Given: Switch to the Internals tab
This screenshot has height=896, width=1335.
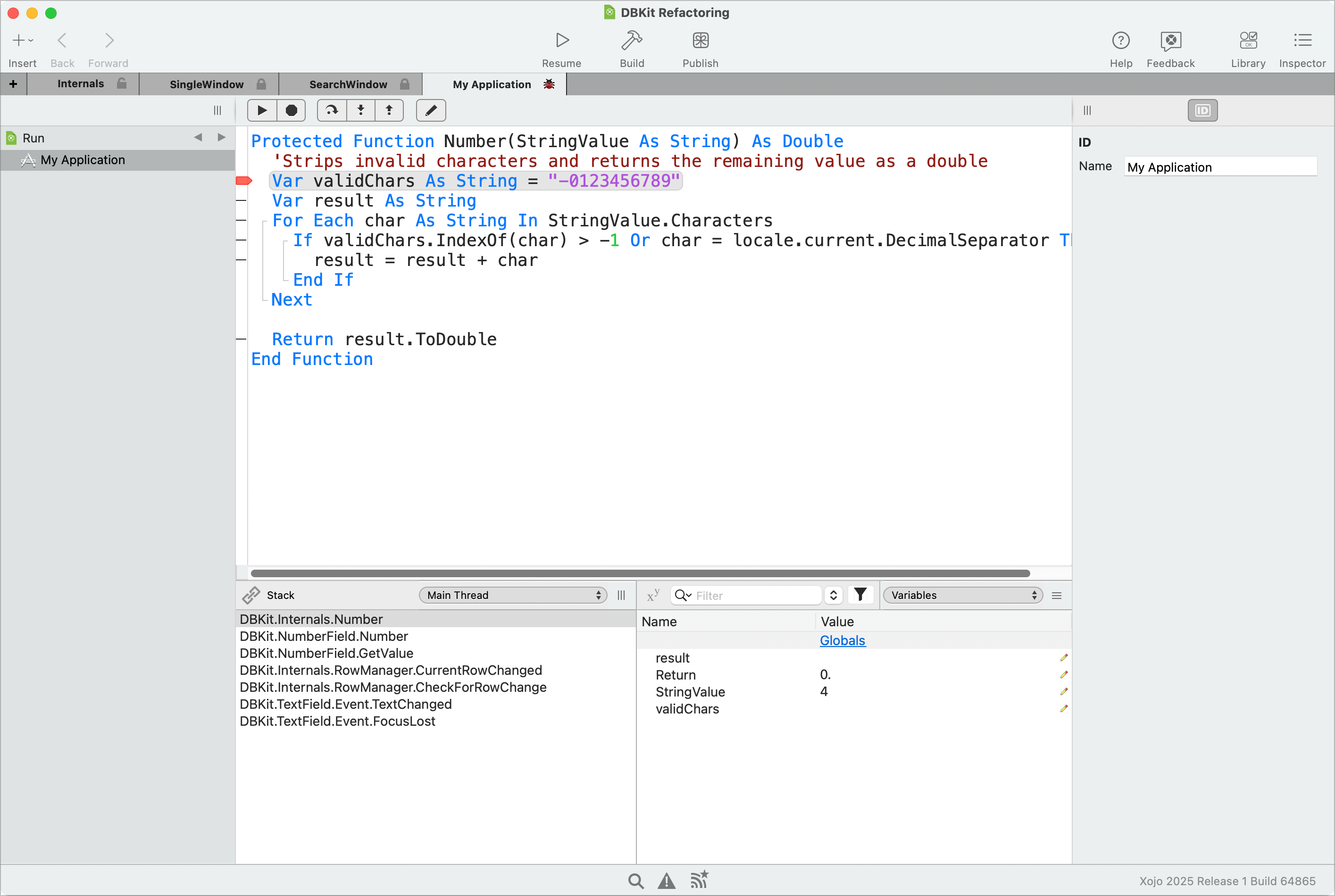Looking at the screenshot, I should pos(81,84).
